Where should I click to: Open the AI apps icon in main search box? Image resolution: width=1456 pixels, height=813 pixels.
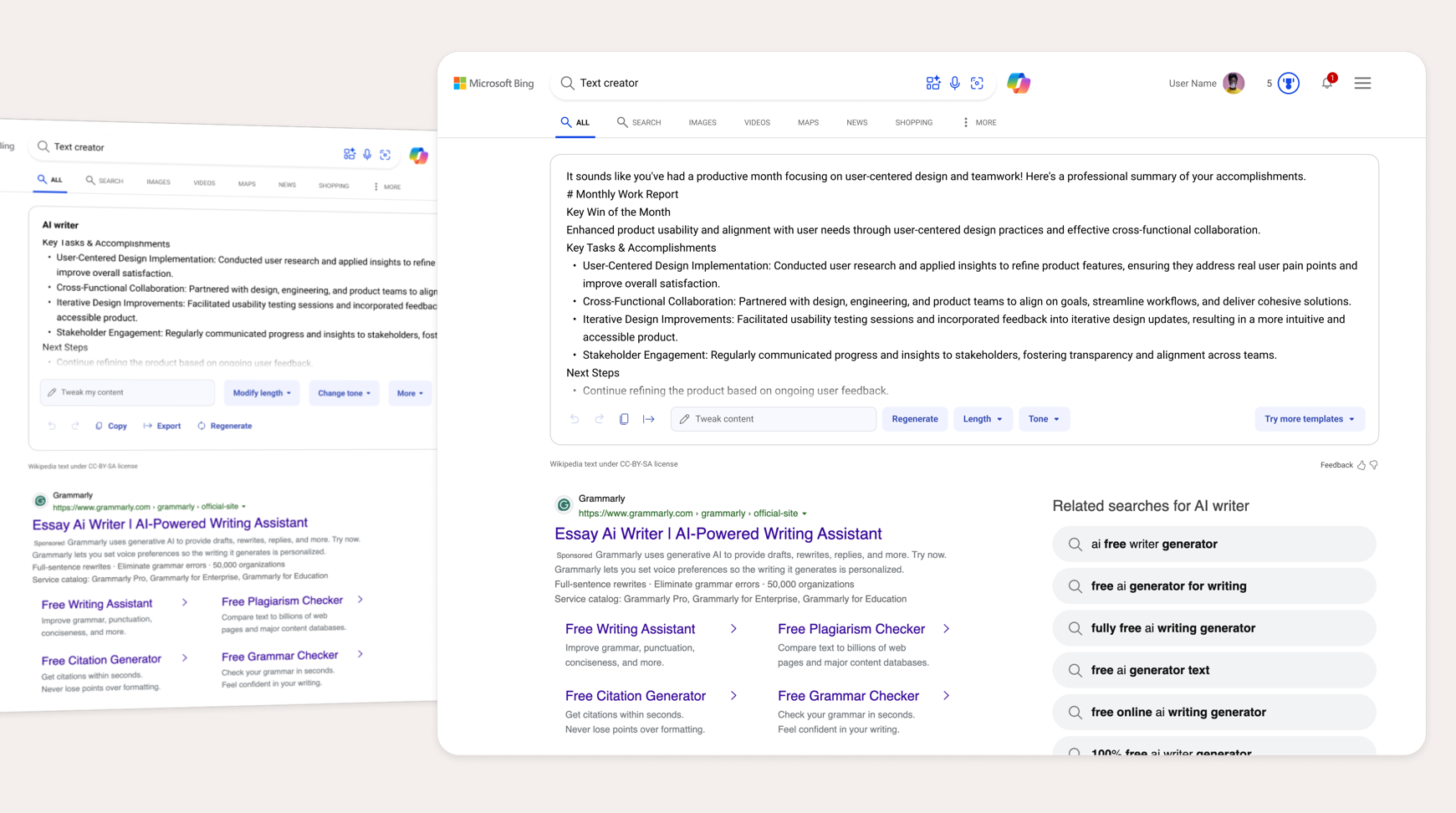click(932, 83)
